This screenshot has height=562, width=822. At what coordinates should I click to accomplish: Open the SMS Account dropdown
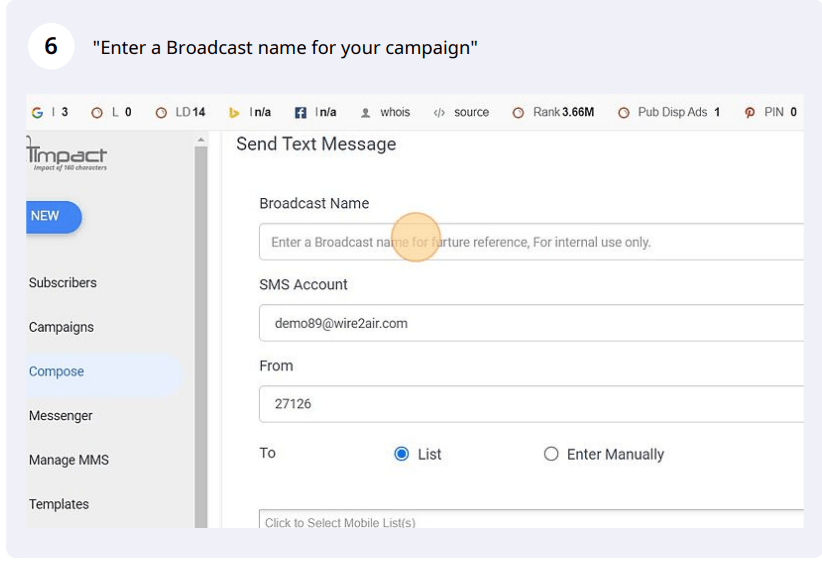click(x=531, y=323)
